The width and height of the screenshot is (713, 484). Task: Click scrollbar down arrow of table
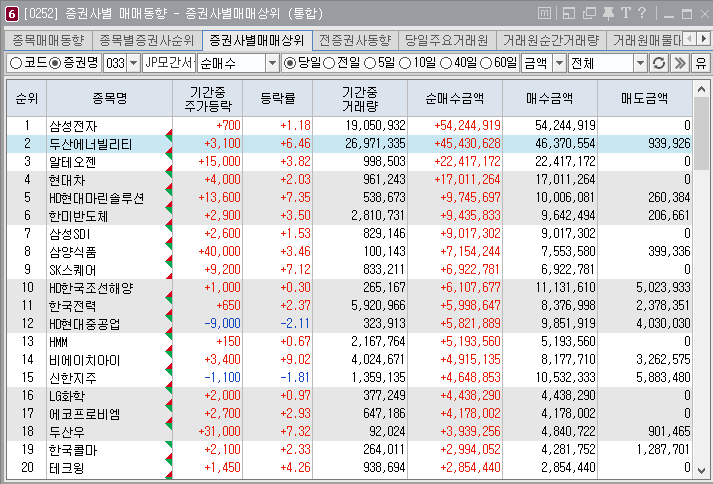(x=701, y=470)
